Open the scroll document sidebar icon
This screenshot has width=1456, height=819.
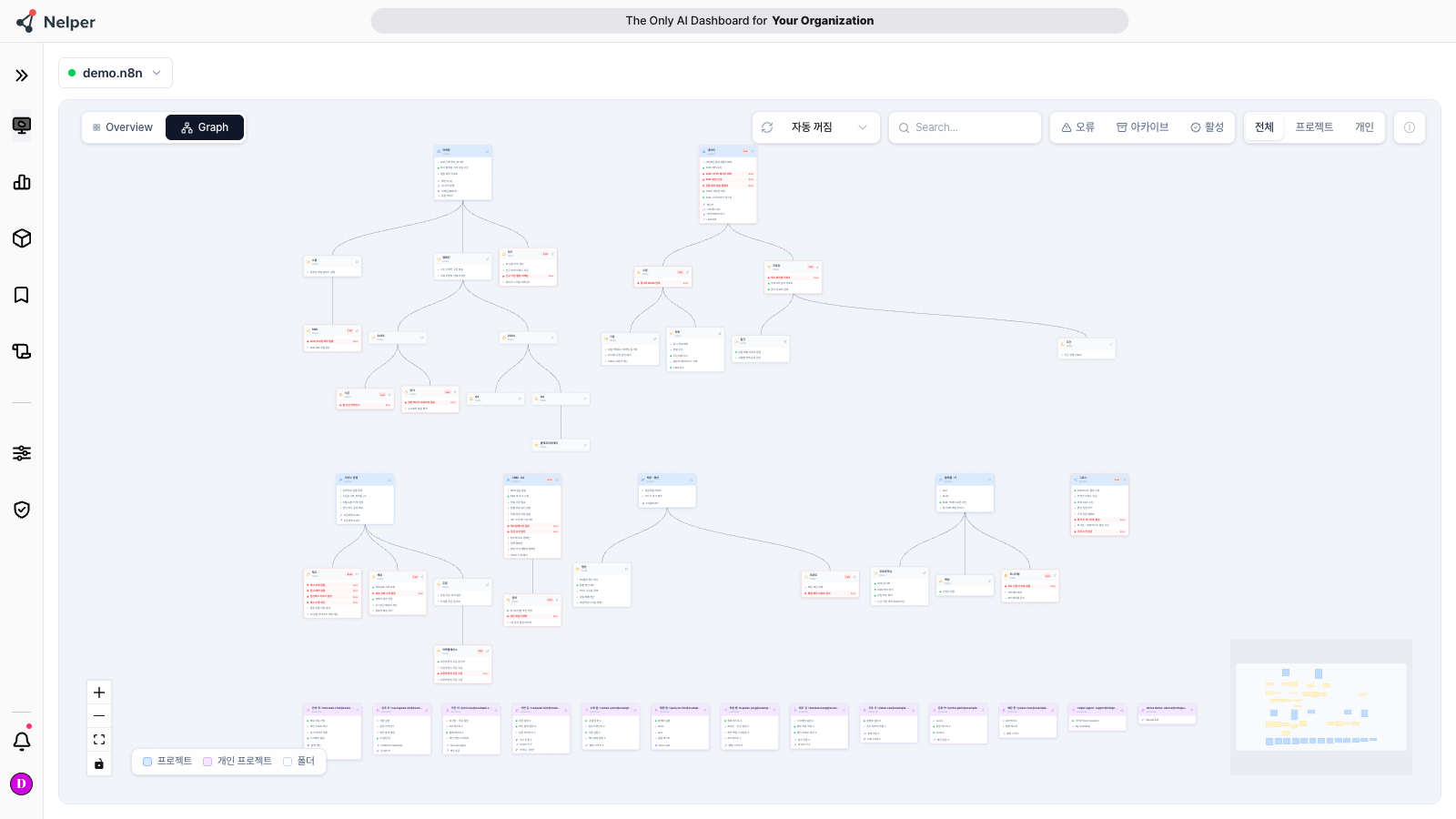coord(22,351)
